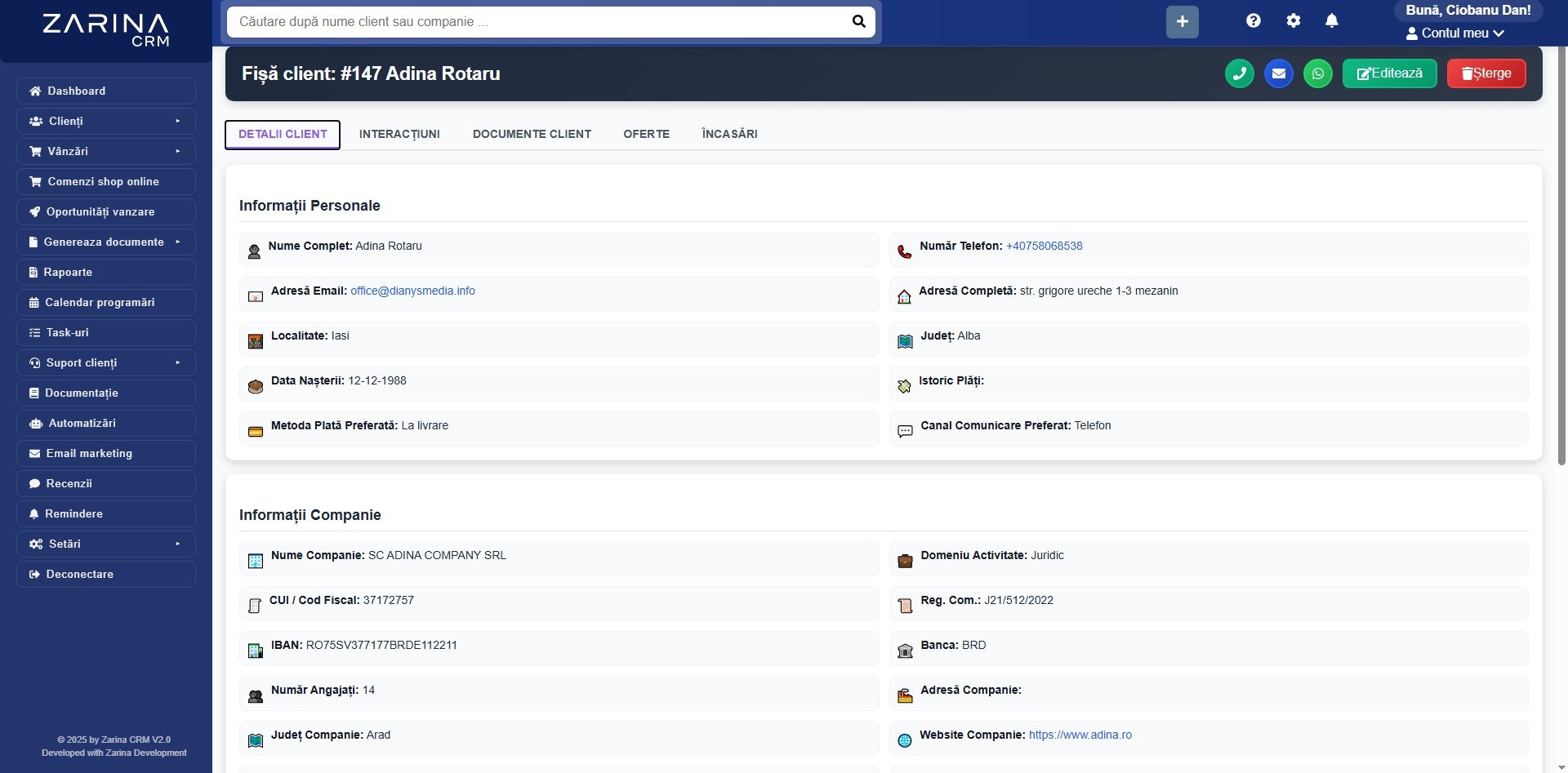
Task: Click the Editează button
Action: click(1389, 73)
